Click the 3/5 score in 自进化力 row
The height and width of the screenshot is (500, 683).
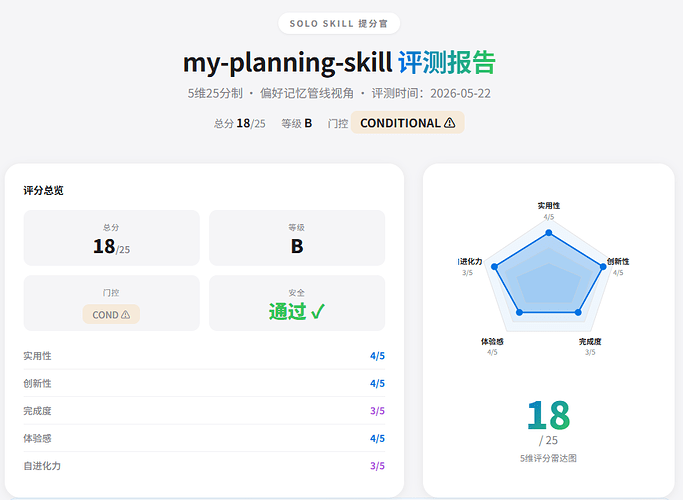coord(377,466)
